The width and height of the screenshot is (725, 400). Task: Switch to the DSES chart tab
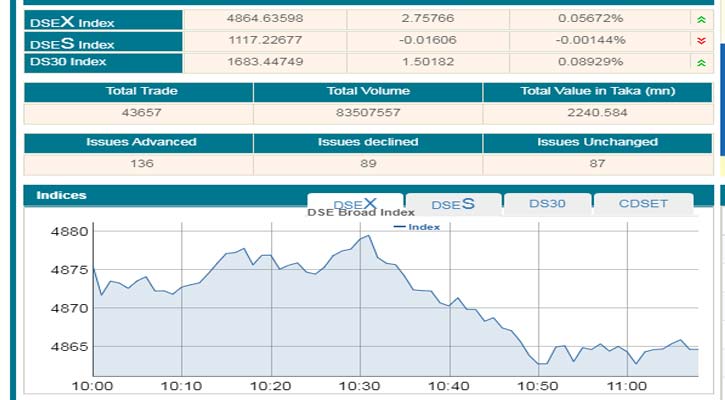(452, 204)
